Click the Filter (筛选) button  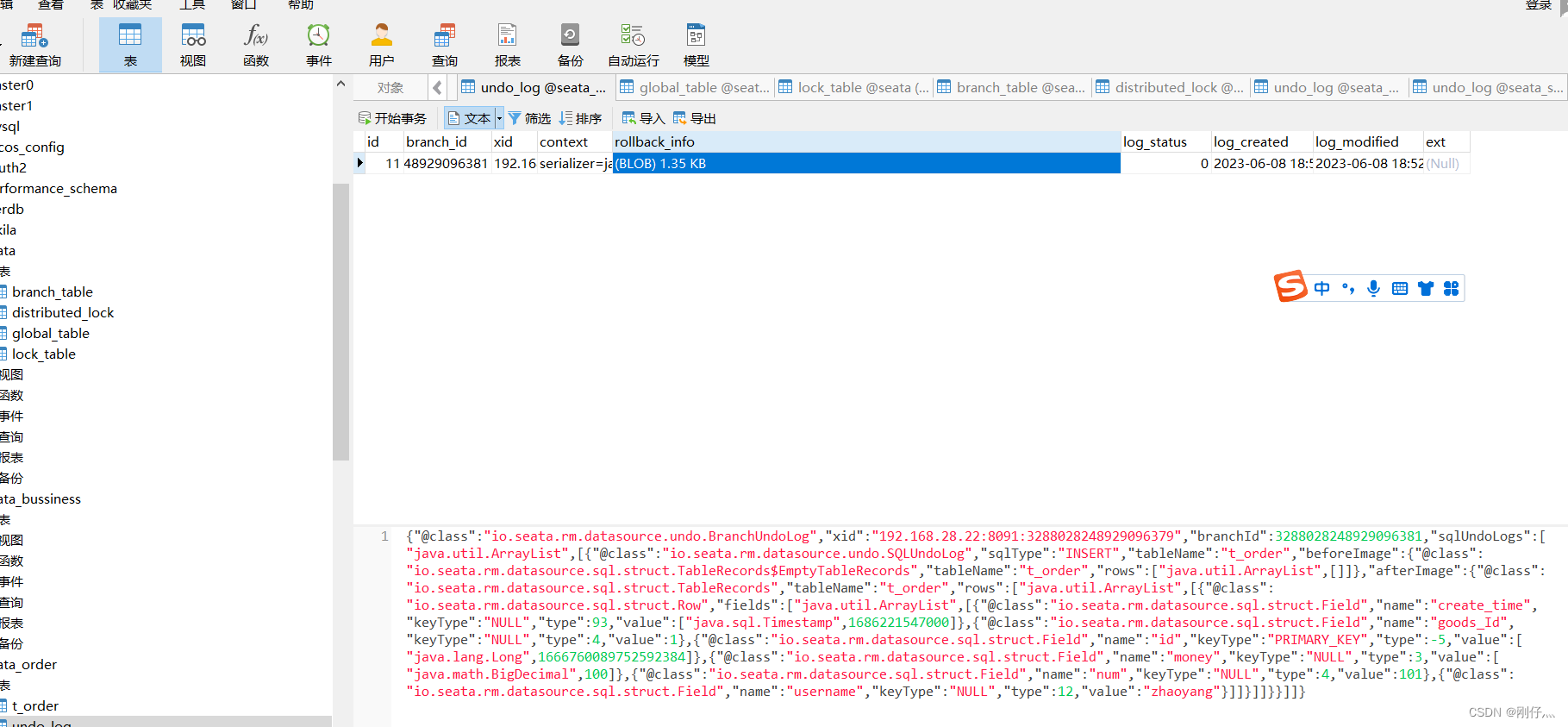tap(529, 118)
